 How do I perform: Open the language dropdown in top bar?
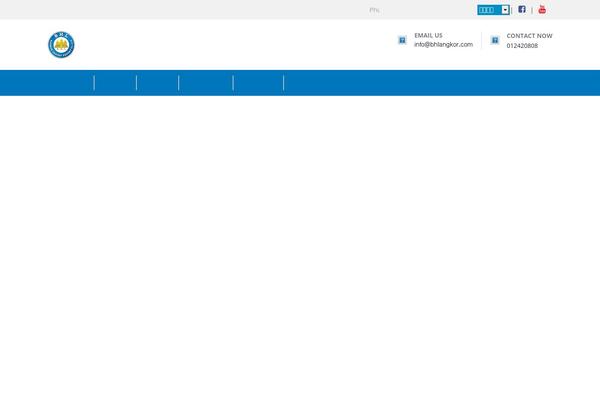(x=493, y=10)
